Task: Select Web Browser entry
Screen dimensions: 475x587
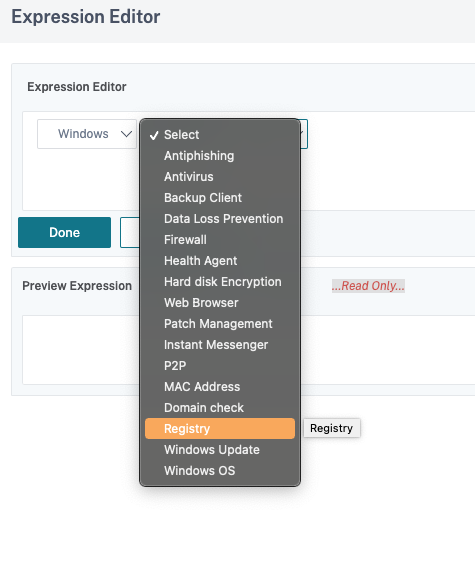Action: (x=220, y=302)
